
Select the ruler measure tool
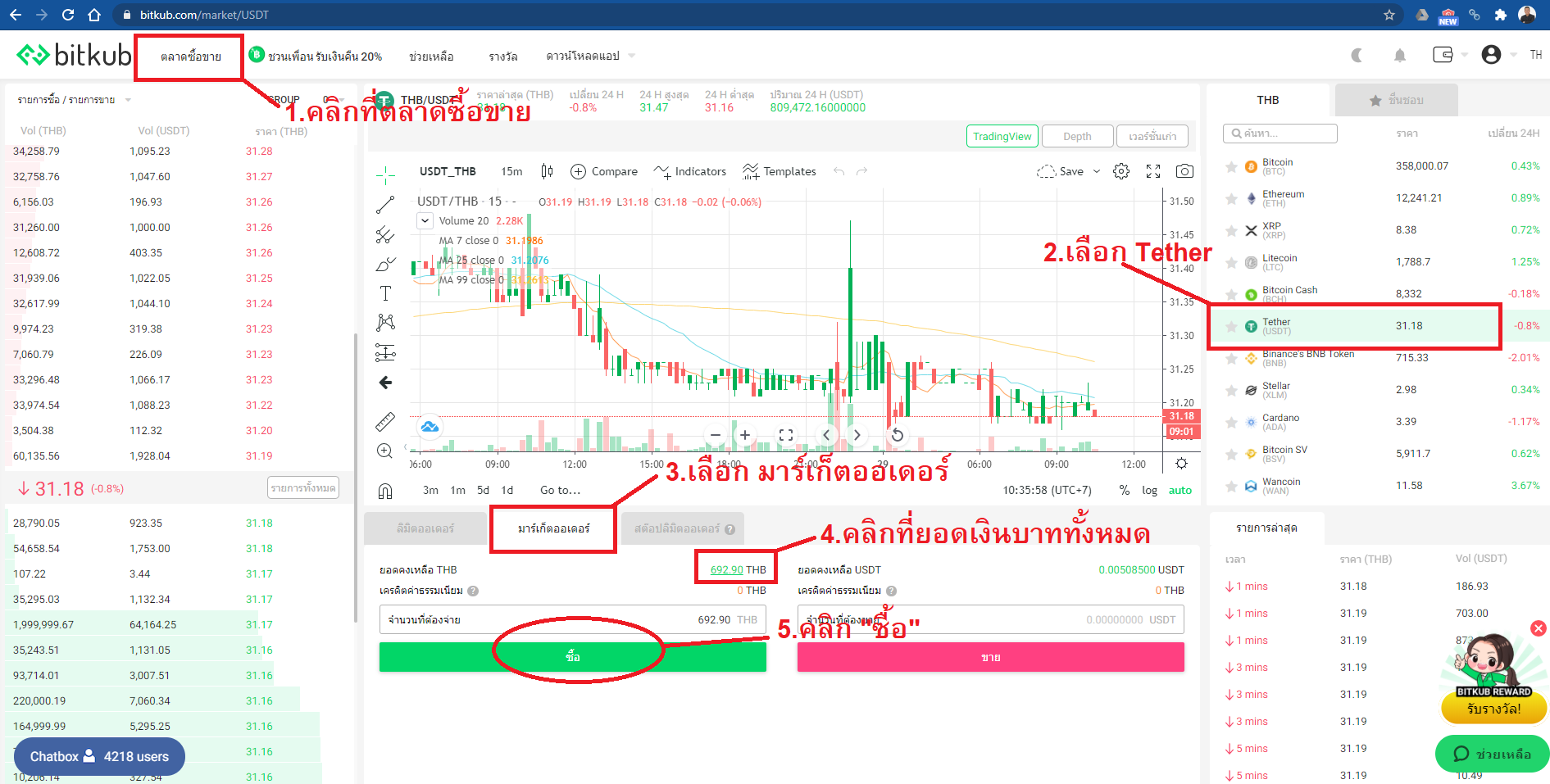pyautogui.click(x=385, y=422)
